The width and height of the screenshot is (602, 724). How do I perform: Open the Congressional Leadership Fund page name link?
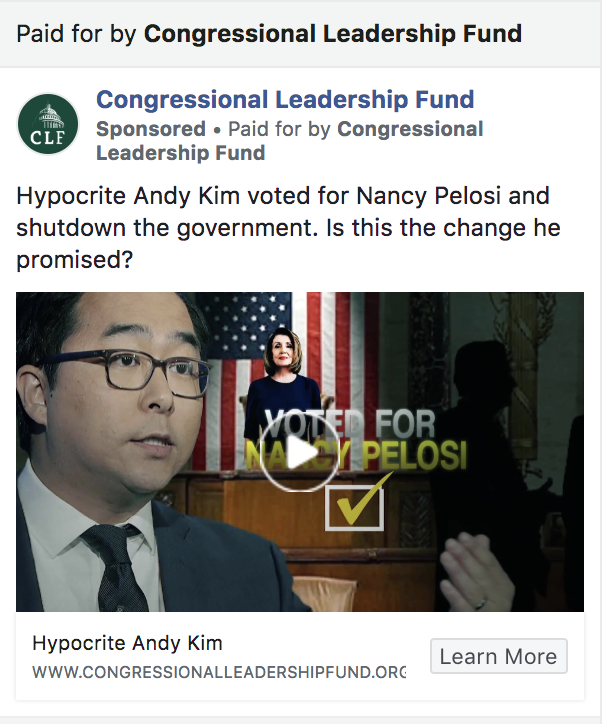[x=285, y=99]
